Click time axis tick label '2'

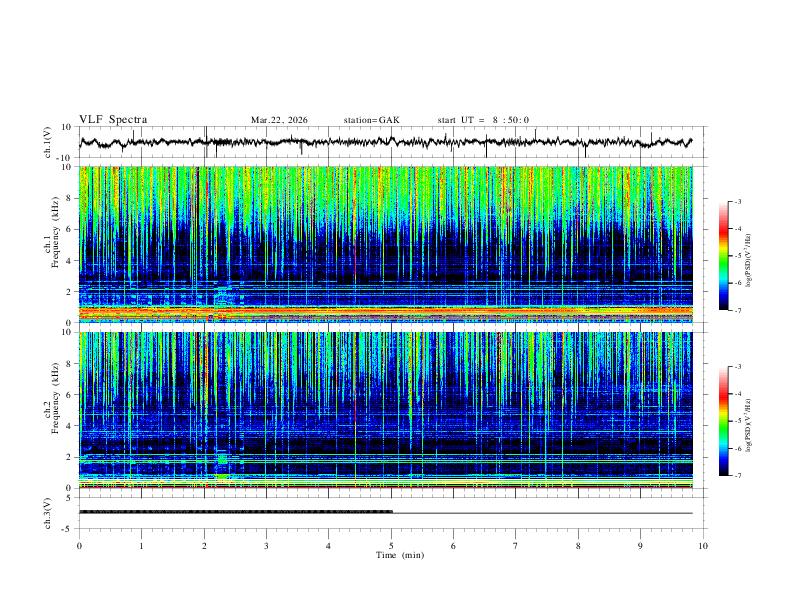coord(204,546)
